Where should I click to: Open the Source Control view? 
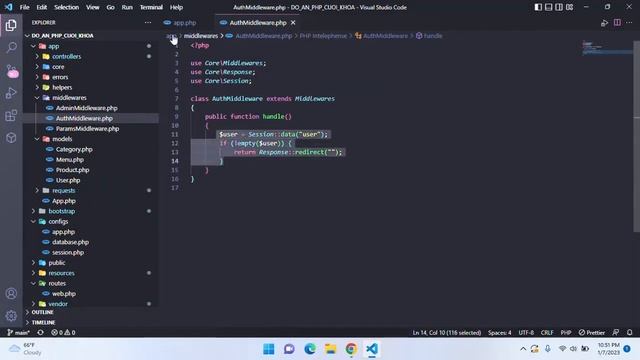[11, 71]
